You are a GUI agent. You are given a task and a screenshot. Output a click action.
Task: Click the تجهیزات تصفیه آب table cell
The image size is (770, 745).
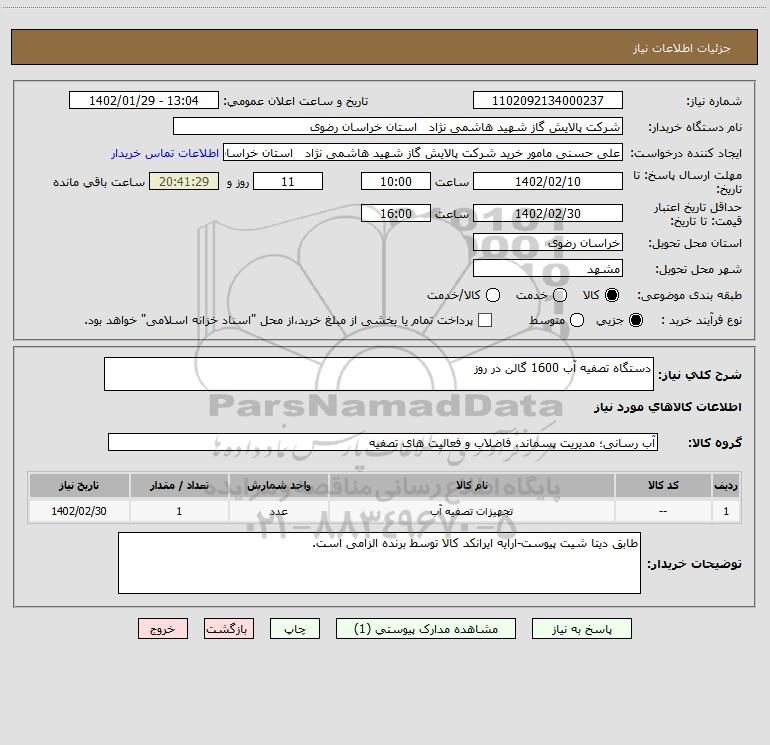point(471,511)
